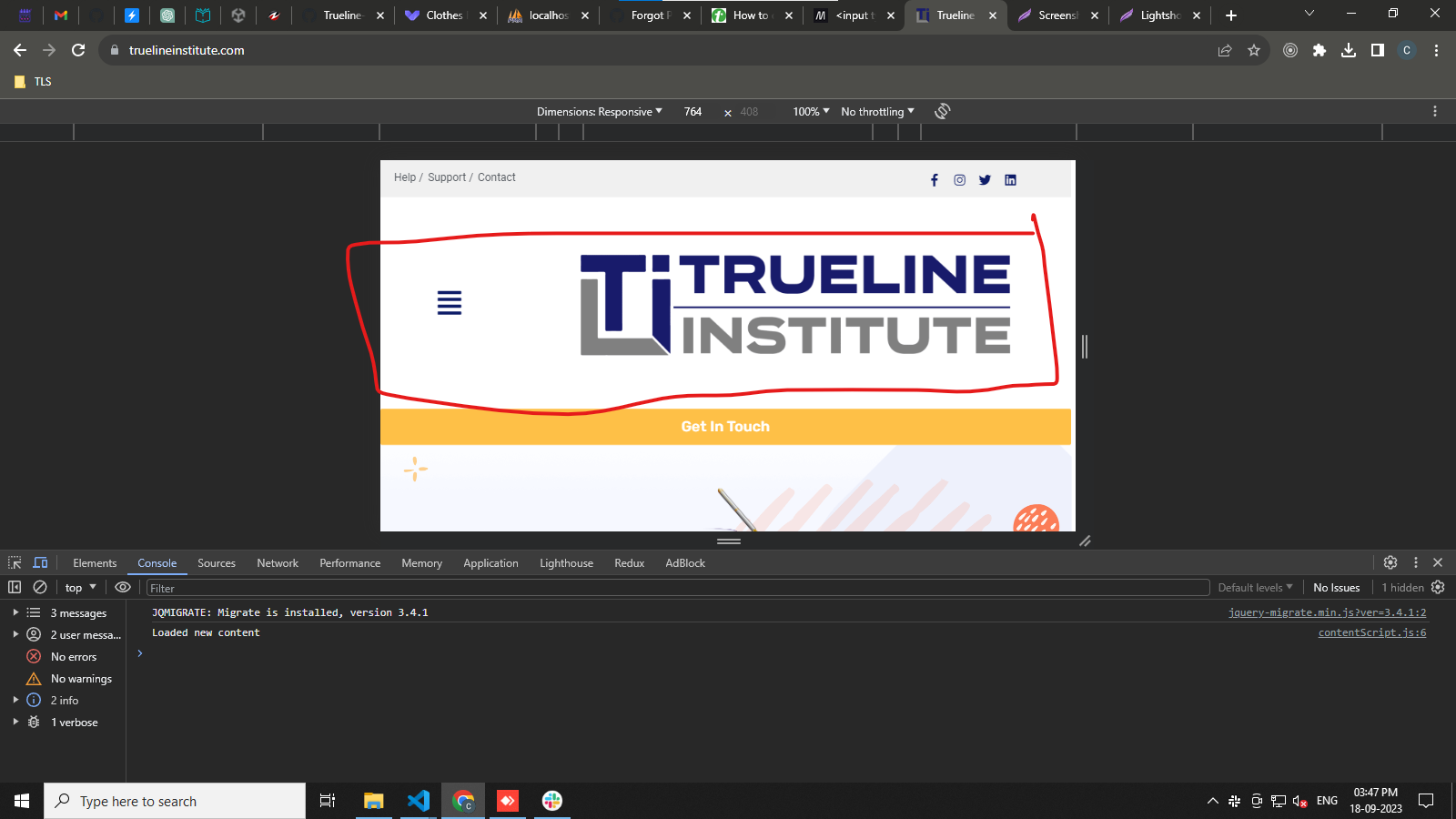Open the 100% zoom dropdown
This screenshot has width=1456, height=819.
(811, 112)
